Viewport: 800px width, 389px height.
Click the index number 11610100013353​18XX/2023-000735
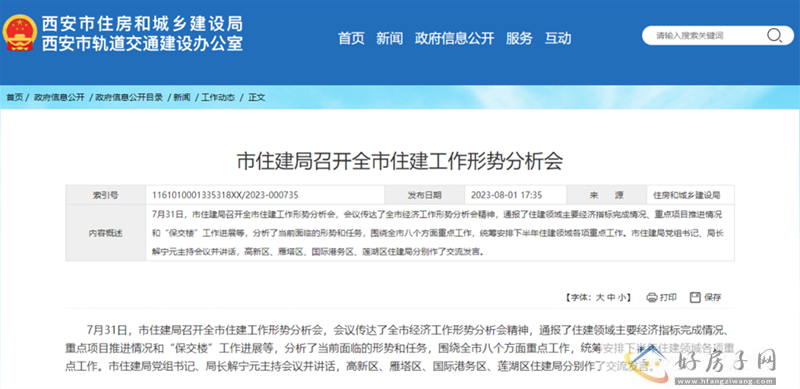[226, 195]
